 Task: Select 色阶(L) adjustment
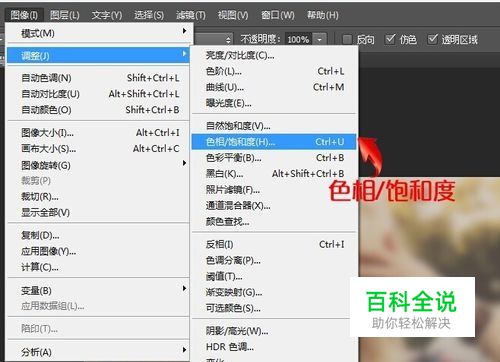274,71
